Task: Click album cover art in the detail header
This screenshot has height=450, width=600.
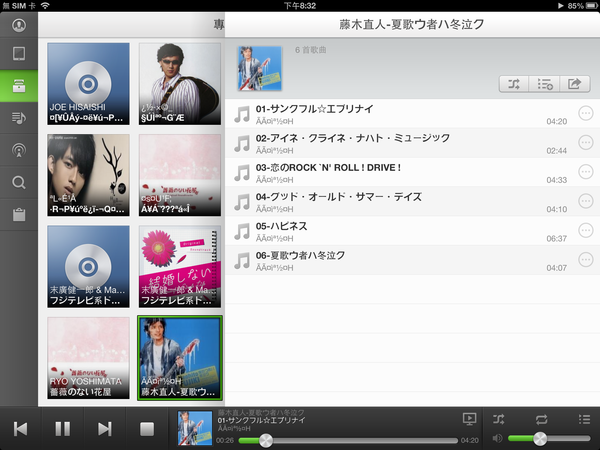Action: (259, 68)
